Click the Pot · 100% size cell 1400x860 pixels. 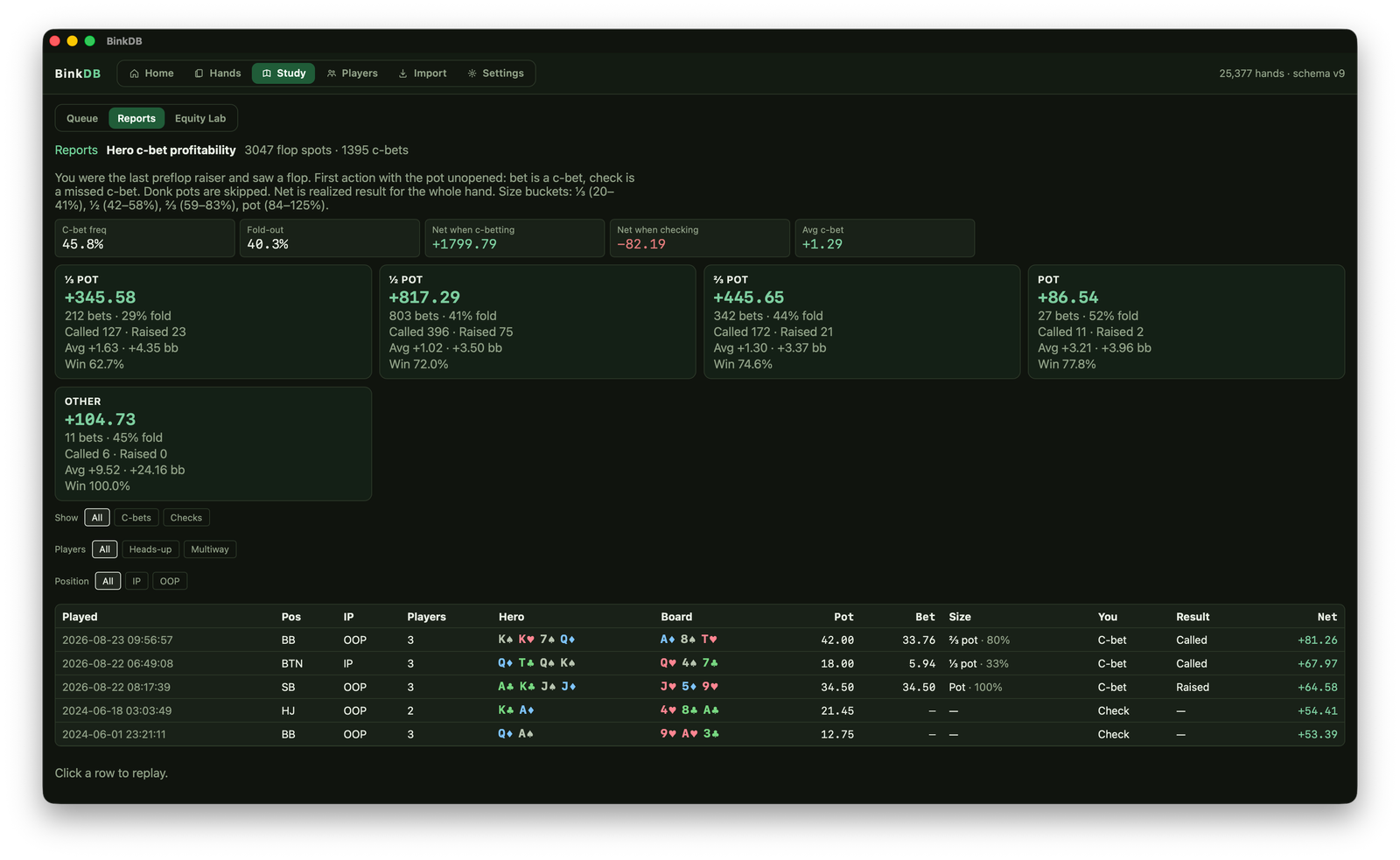click(x=976, y=688)
